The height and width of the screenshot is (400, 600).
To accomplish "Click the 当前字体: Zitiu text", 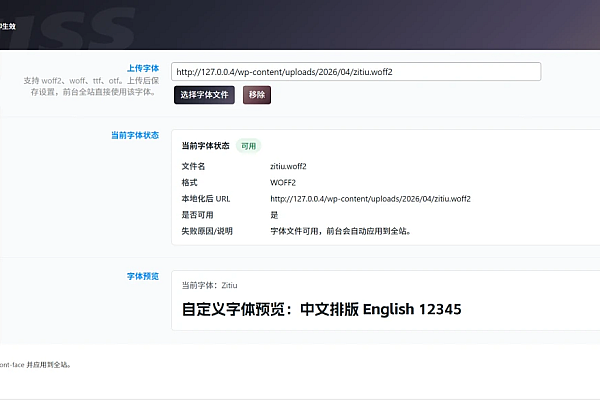I will tap(209, 285).
